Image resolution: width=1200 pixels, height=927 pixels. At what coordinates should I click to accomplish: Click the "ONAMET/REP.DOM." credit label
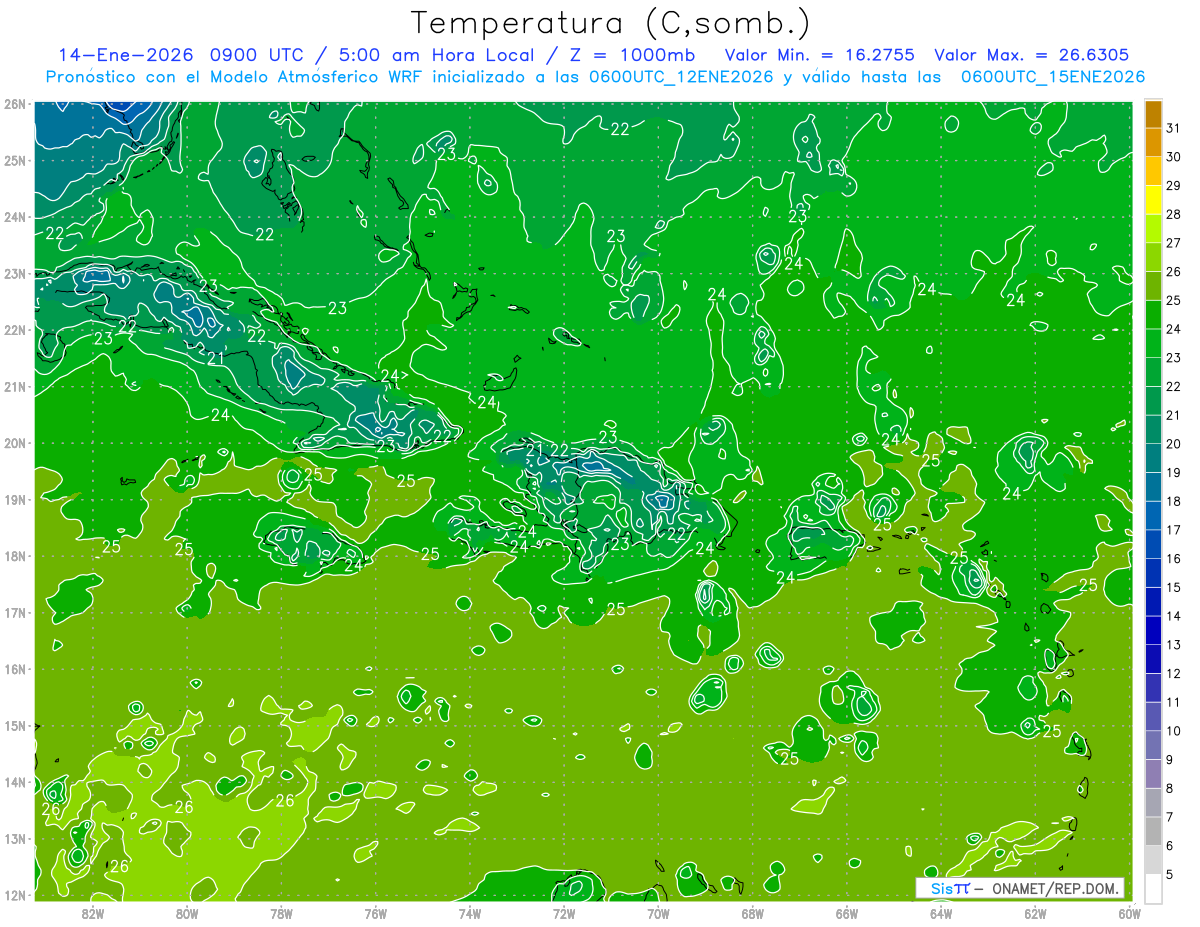(1055, 888)
